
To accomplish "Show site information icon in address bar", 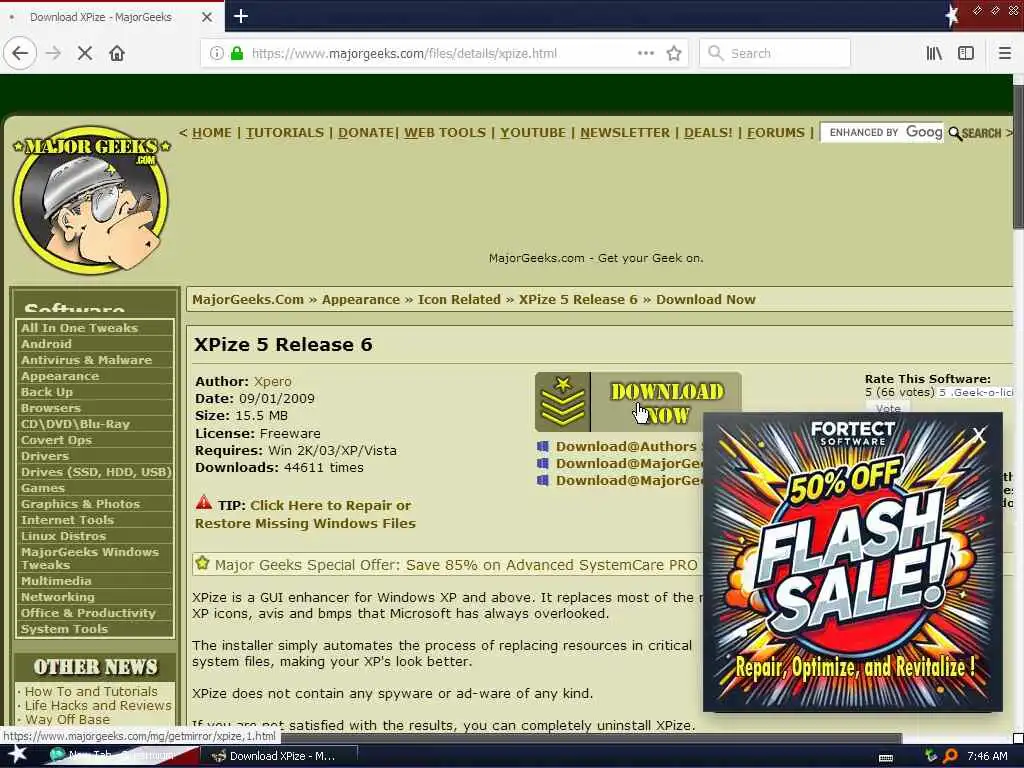I will point(217,53).
